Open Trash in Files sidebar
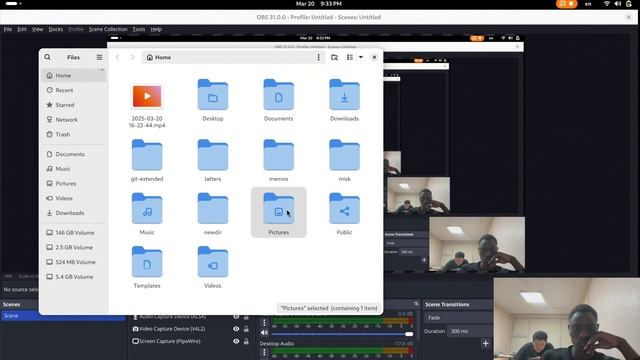 [73, 134]
